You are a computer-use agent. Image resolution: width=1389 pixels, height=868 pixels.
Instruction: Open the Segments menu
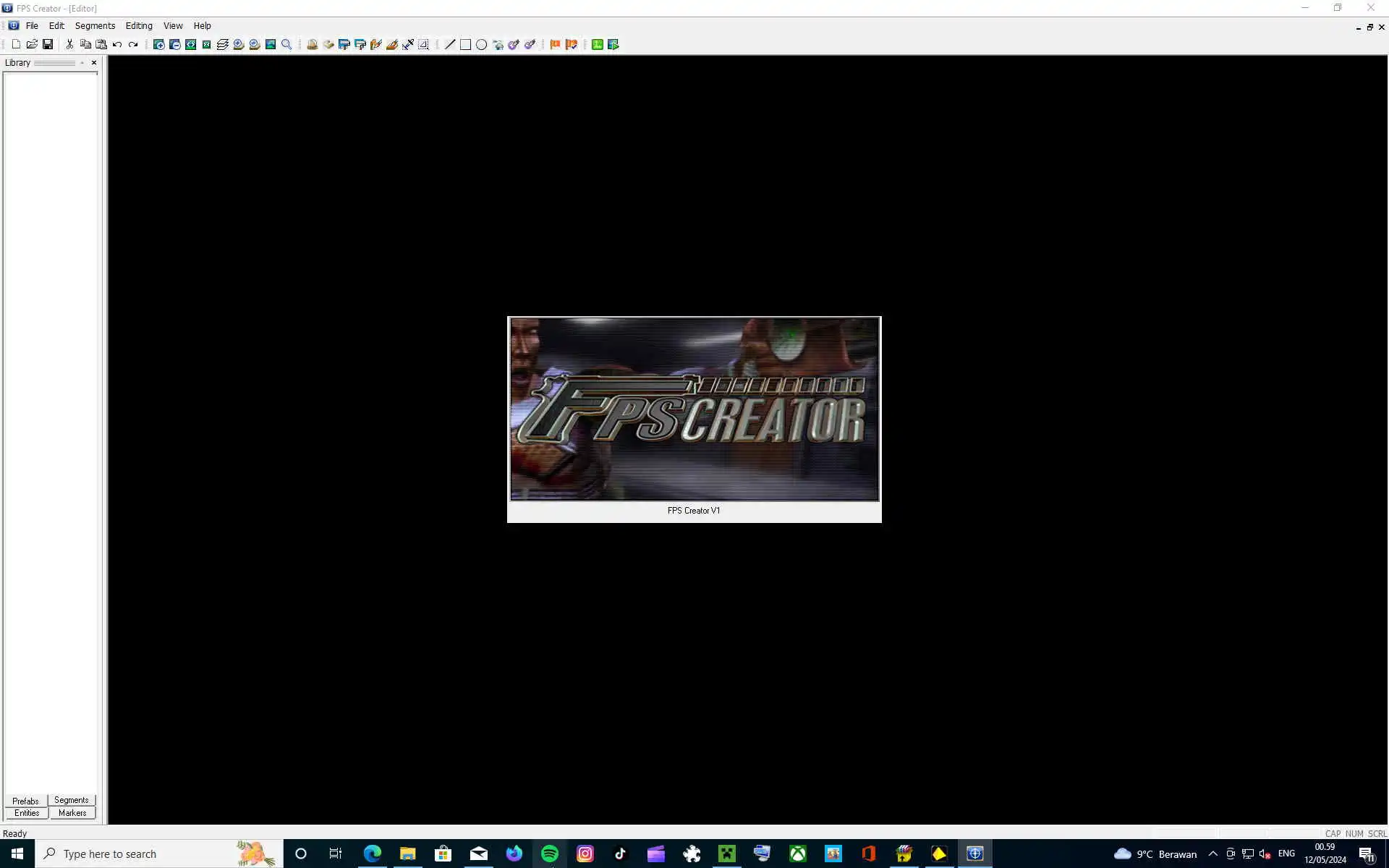pyautogui.click(x=95, y=25)
